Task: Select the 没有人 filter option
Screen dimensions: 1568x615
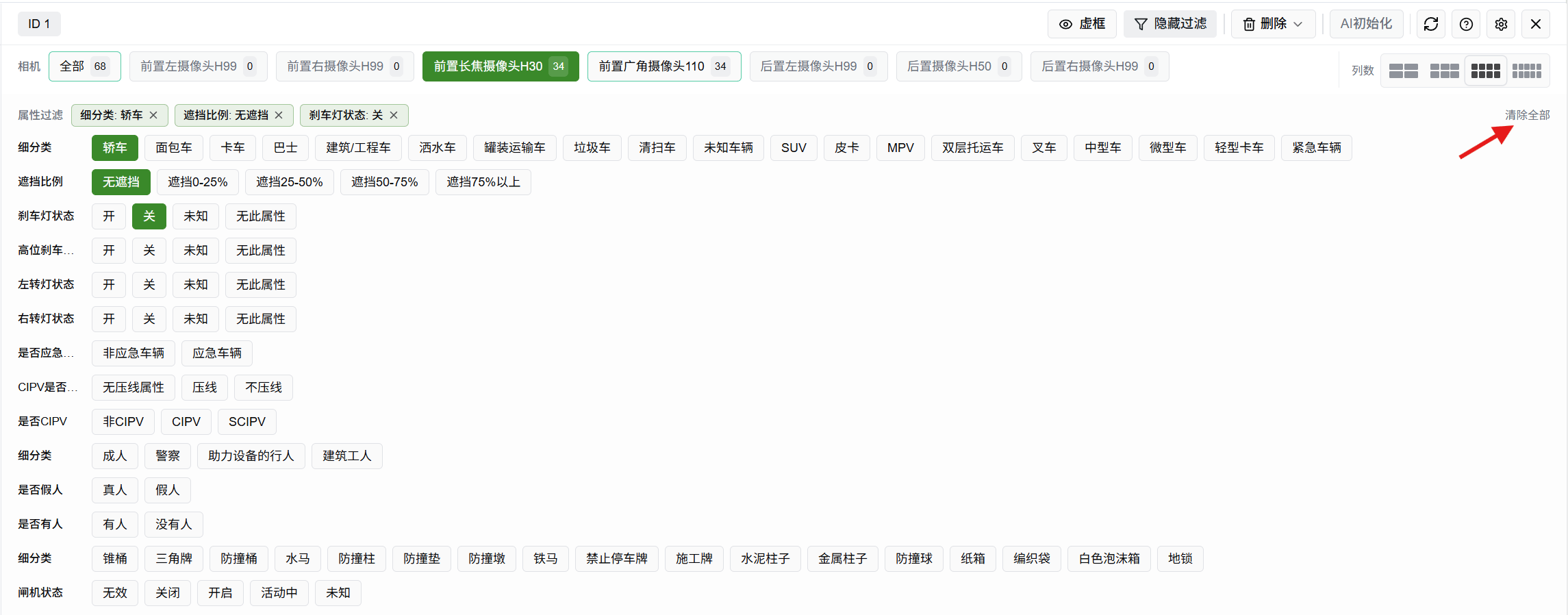Action: pyautogui.click(x=174, y=525)
